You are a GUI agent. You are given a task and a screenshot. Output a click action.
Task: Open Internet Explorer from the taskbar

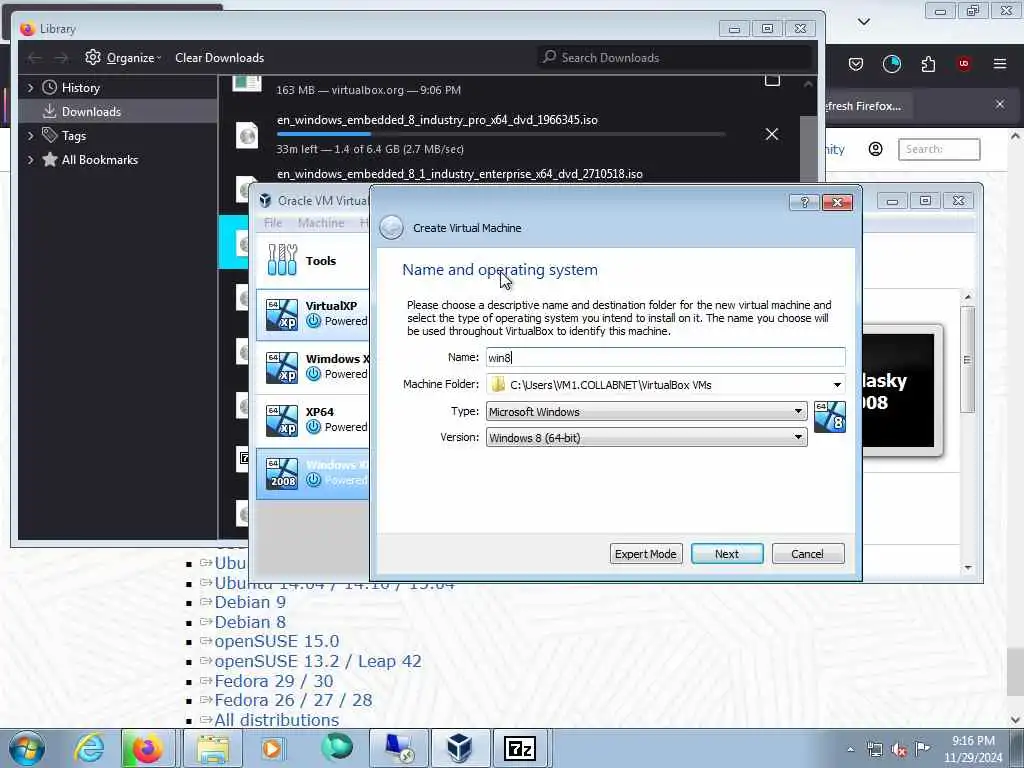[x=89, y=748]
